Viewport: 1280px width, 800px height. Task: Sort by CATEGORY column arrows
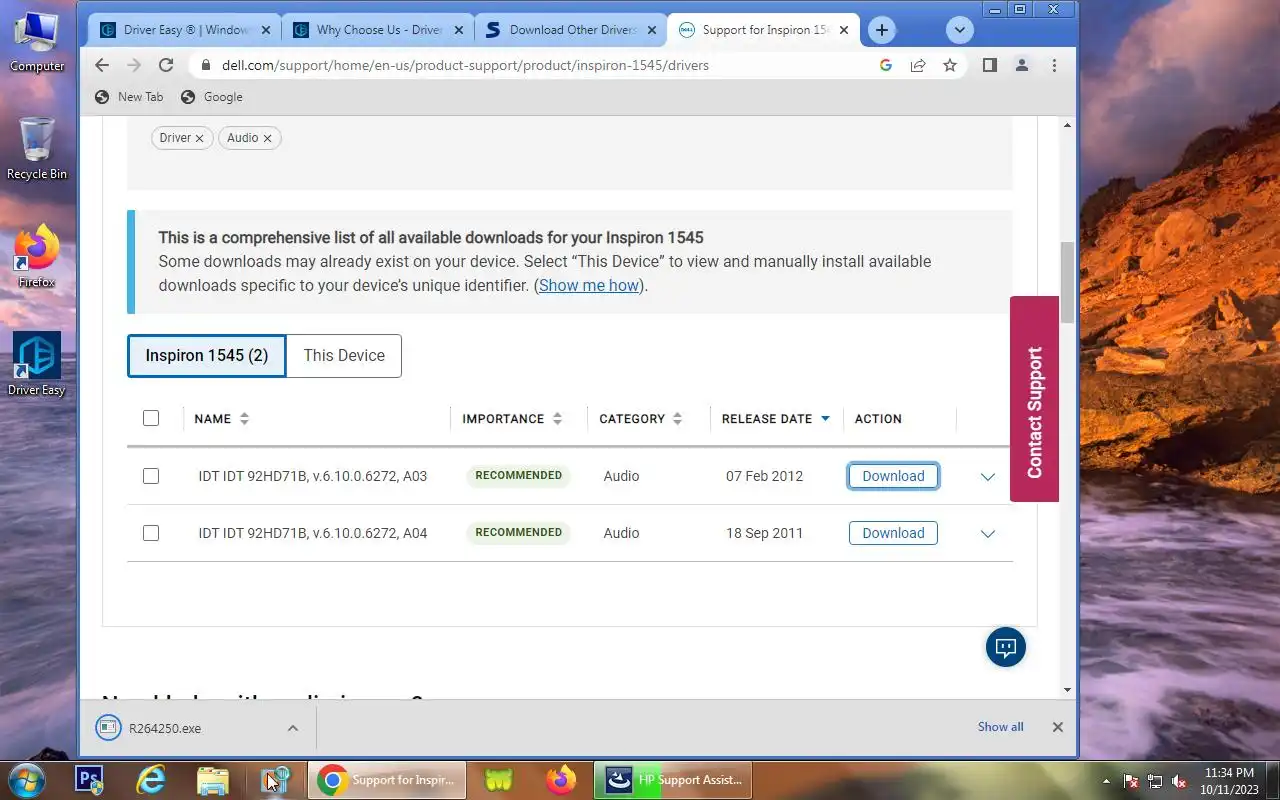(x=677, y=419)
